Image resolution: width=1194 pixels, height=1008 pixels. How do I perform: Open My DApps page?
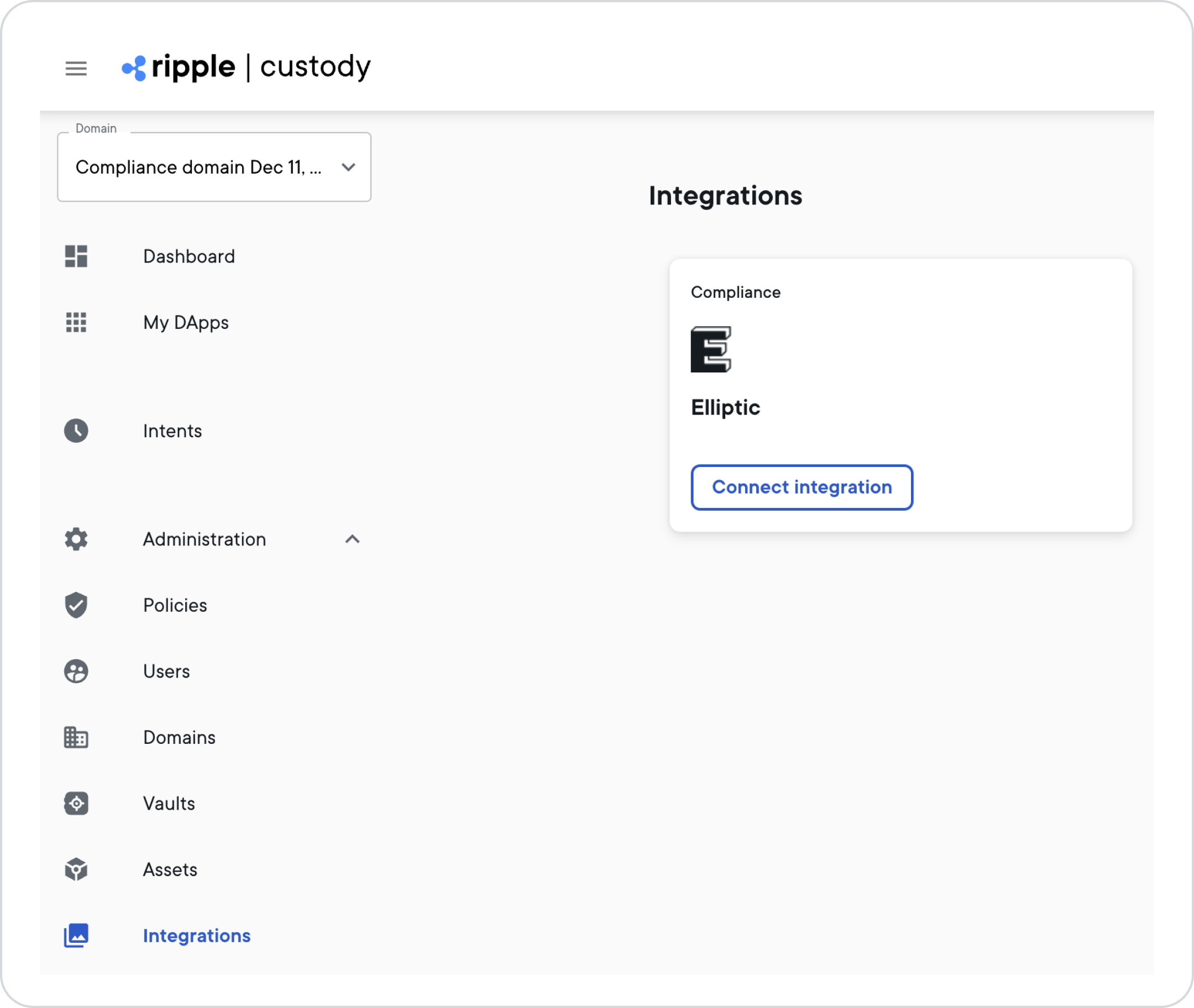point(186,323)
